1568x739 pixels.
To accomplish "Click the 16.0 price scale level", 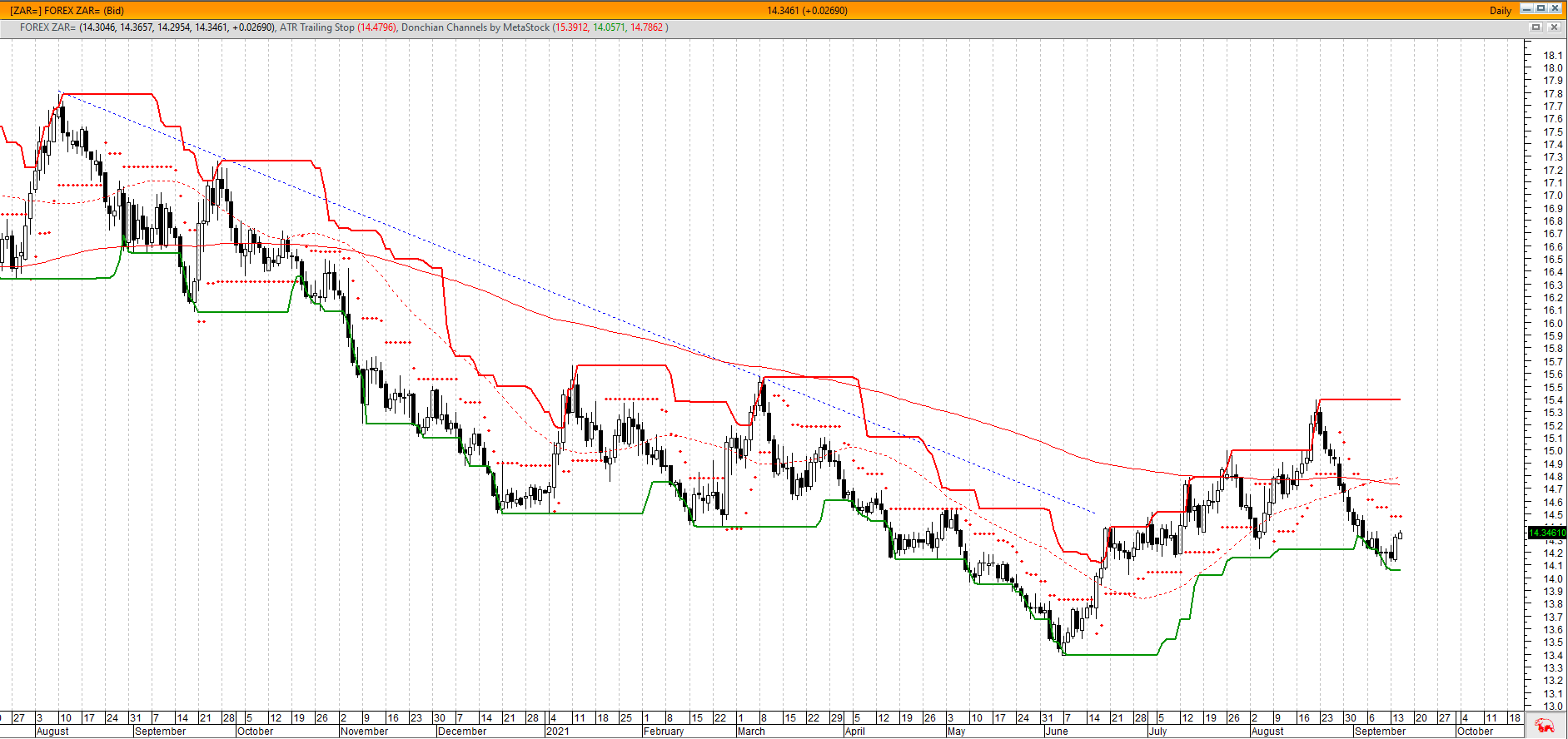I will pyautogui.click(x=1552, y=324).
